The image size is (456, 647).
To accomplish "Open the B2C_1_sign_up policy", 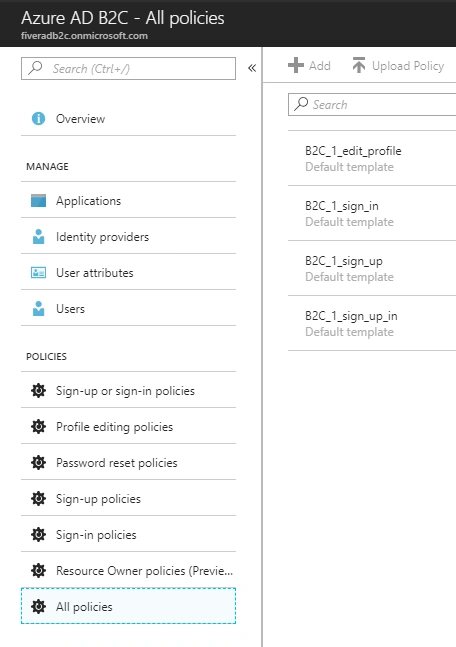I will pos(372,268).
